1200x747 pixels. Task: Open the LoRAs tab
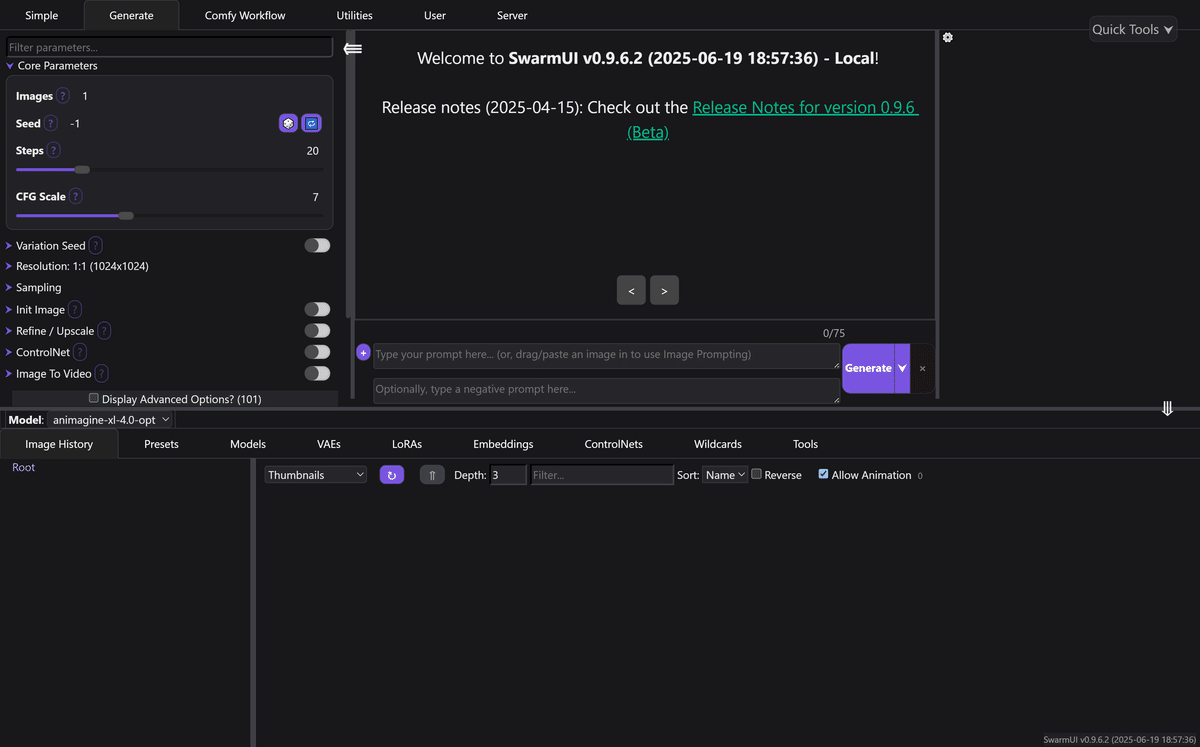[x=406, y=443]
